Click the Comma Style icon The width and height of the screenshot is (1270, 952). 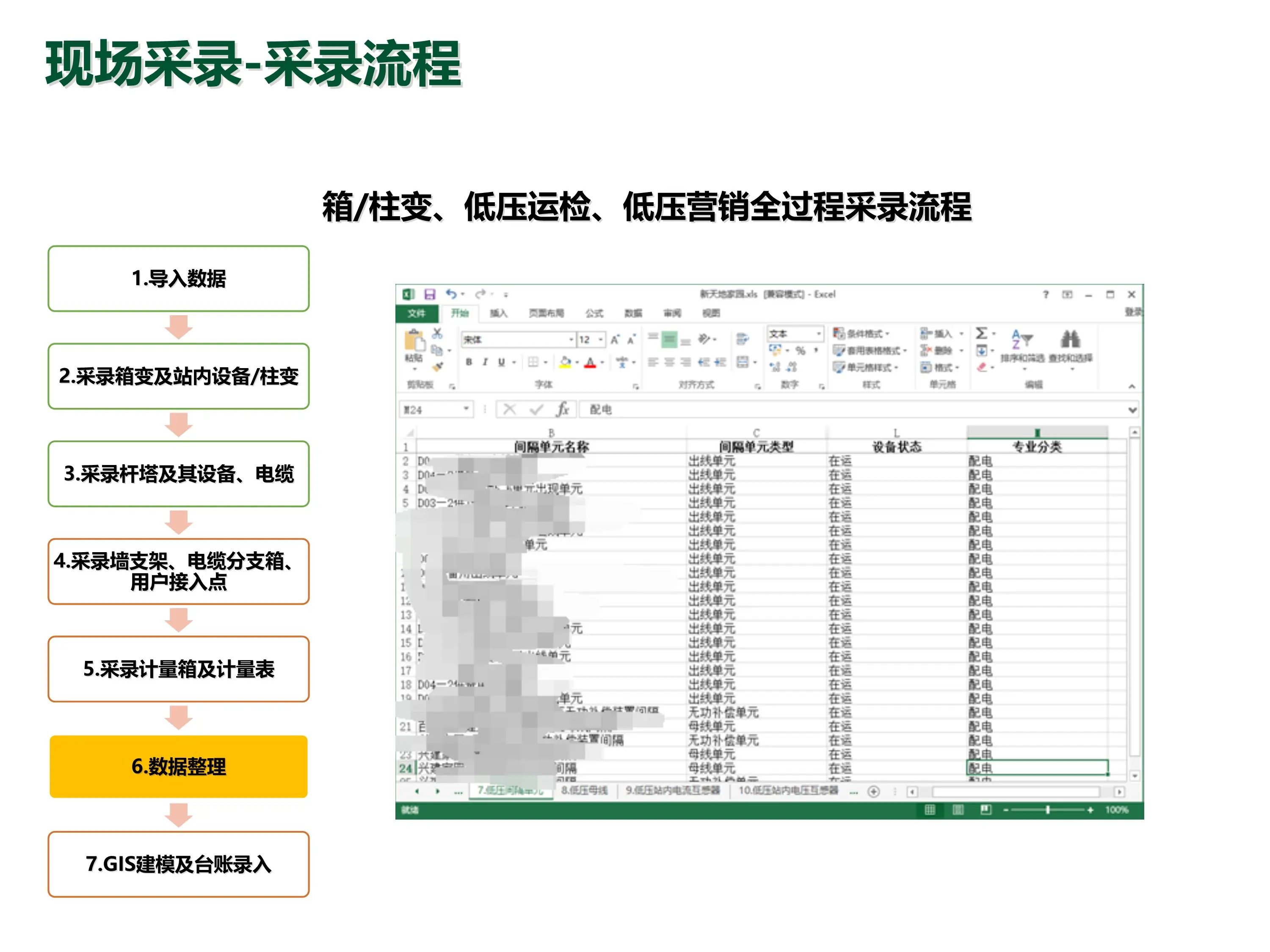tap(816, 350)
